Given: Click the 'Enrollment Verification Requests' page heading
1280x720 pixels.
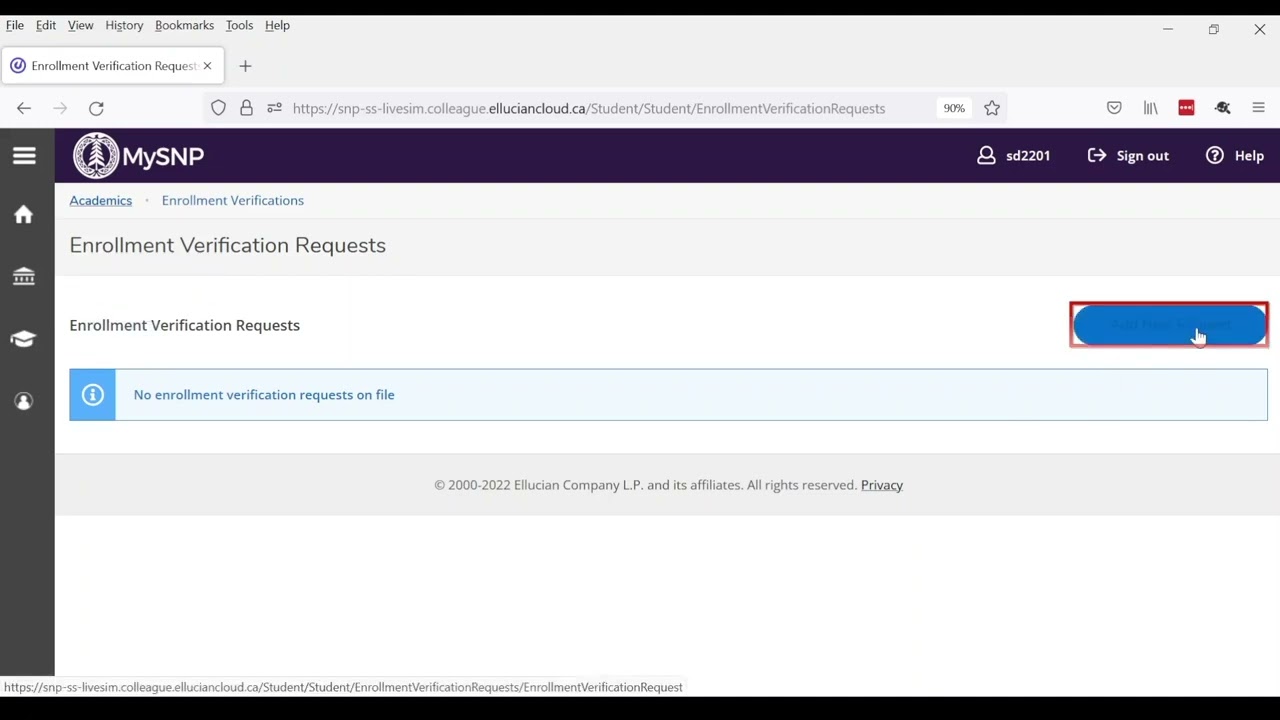Looking at the screenshot, I should 227,245.
